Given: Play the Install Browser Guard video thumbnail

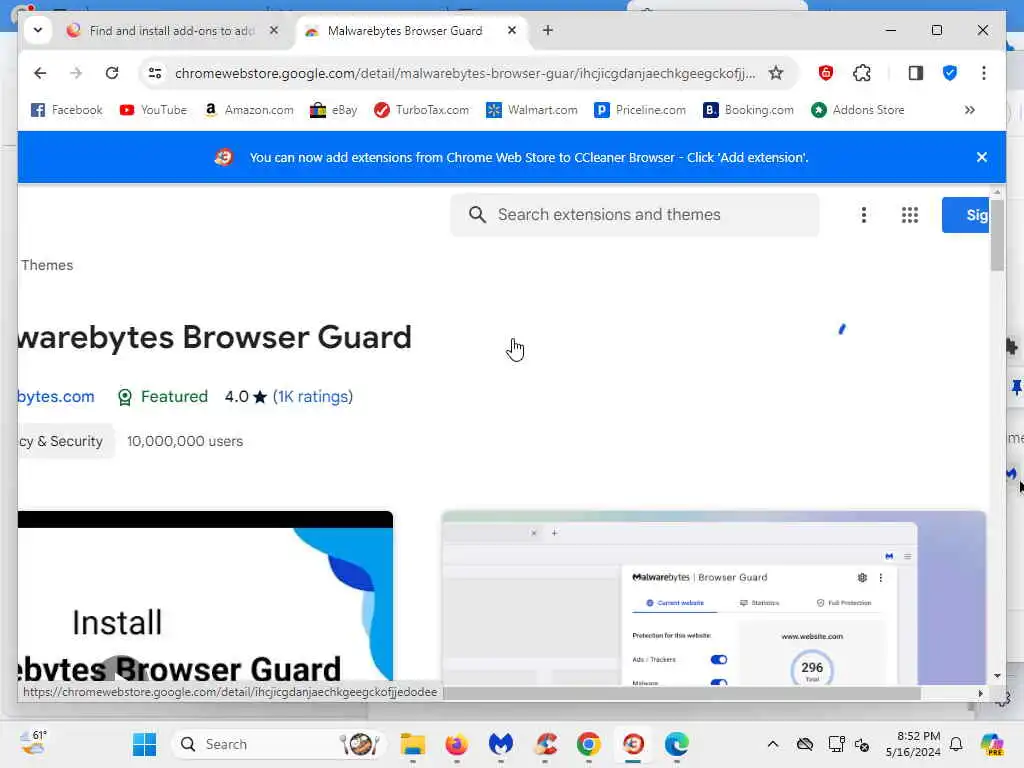Looking at the screenshot, I should (x=205, y=598).
